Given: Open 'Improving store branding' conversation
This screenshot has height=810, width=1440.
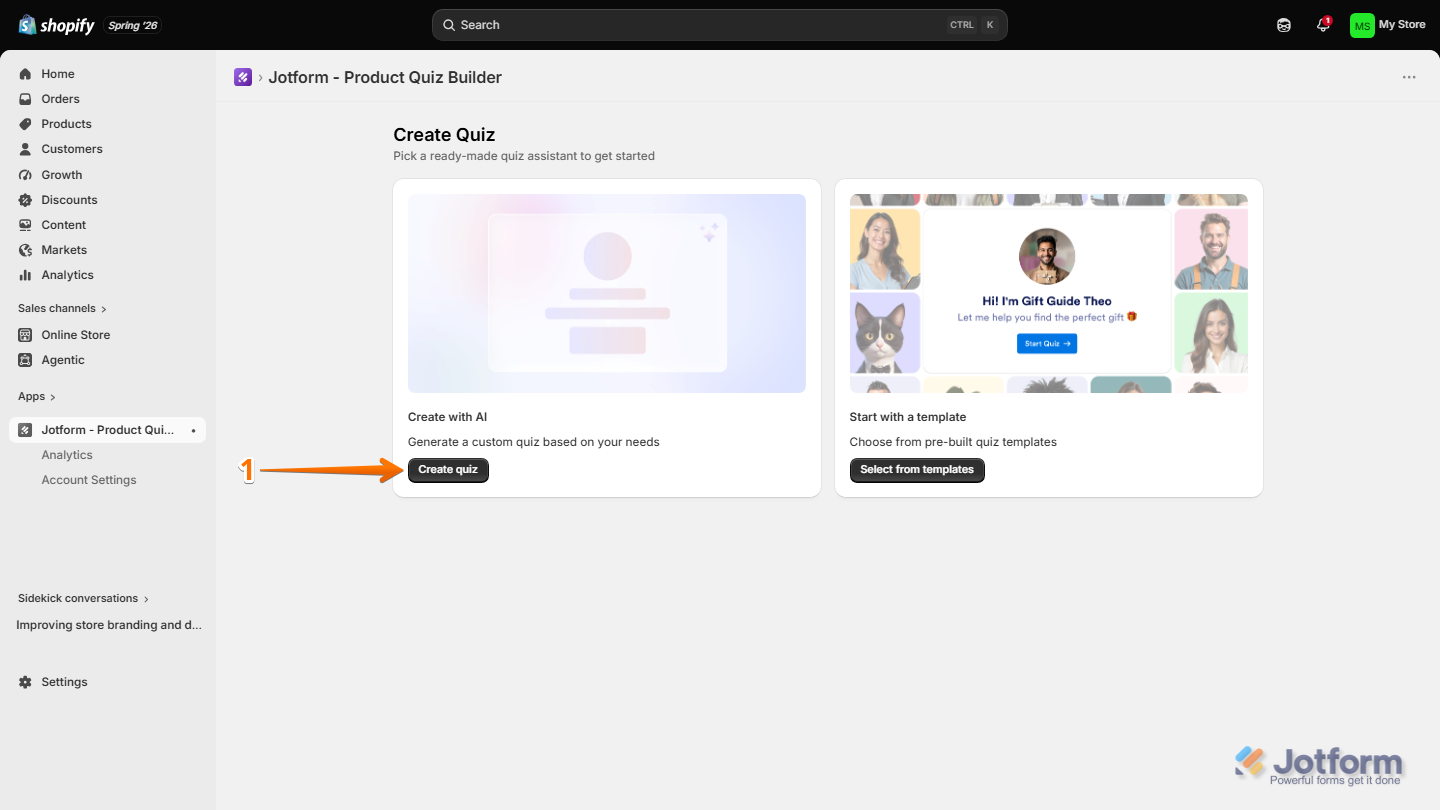Looking at the screenshot, I should pos(109,625).
